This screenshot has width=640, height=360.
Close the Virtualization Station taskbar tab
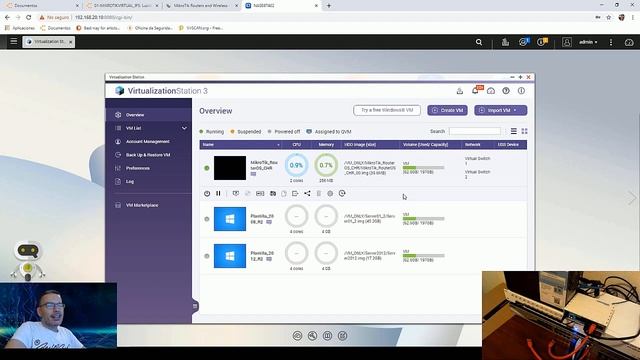coord(71,42)
